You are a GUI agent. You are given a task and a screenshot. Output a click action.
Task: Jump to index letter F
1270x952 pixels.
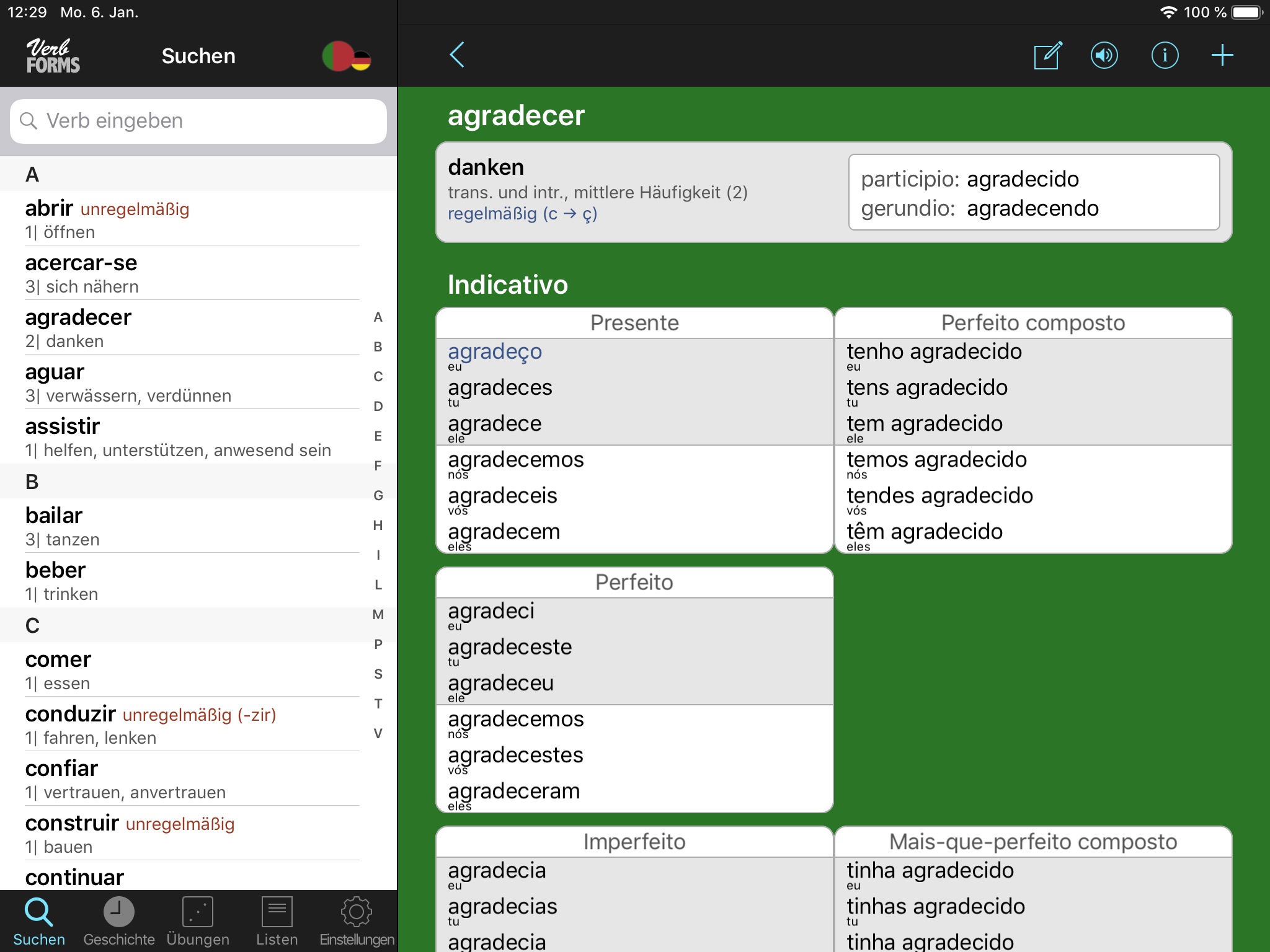click(378, 466)
